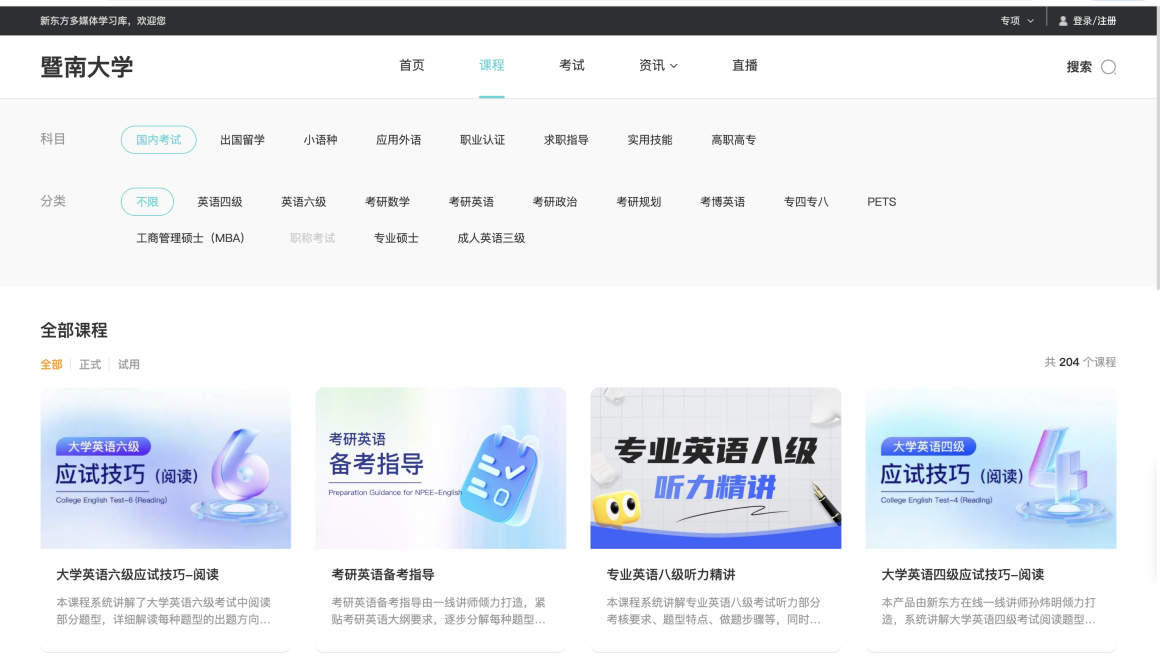The image size is (1160, 658).
Task: Select the 小语种 subject filter
Action: [321, 140]
